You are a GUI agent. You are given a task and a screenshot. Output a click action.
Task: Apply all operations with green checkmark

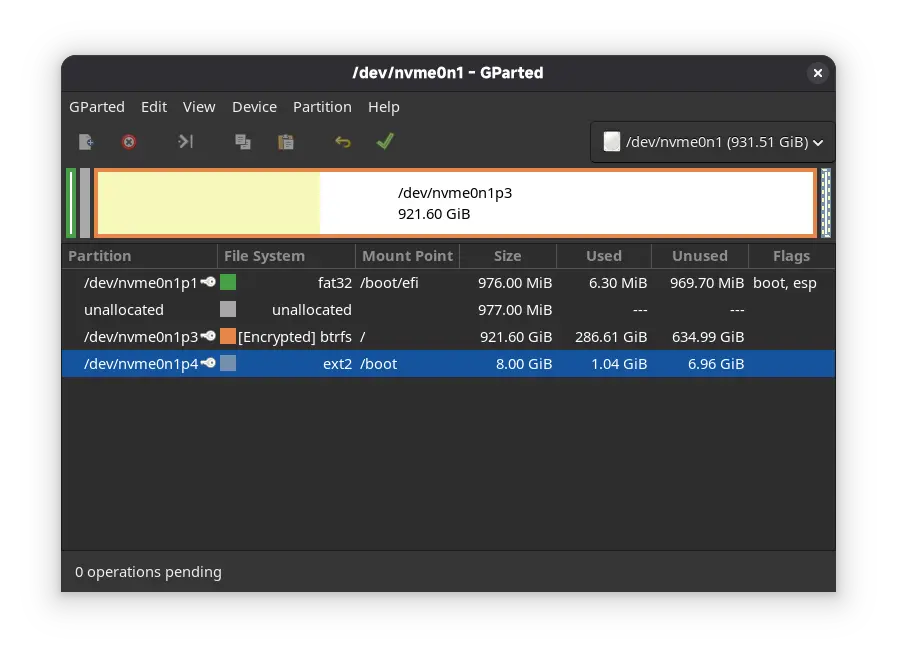385,141
